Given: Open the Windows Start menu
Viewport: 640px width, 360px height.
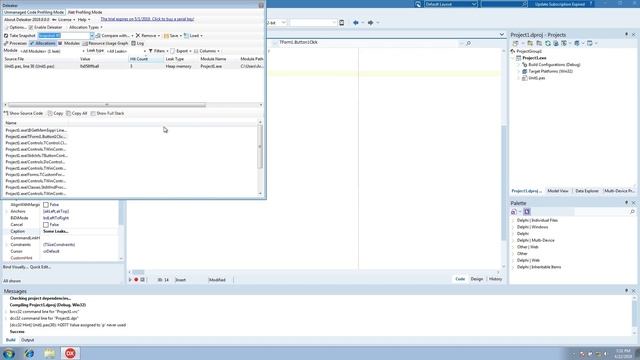Looking at the screenshot, I should [x=9, y=353].
